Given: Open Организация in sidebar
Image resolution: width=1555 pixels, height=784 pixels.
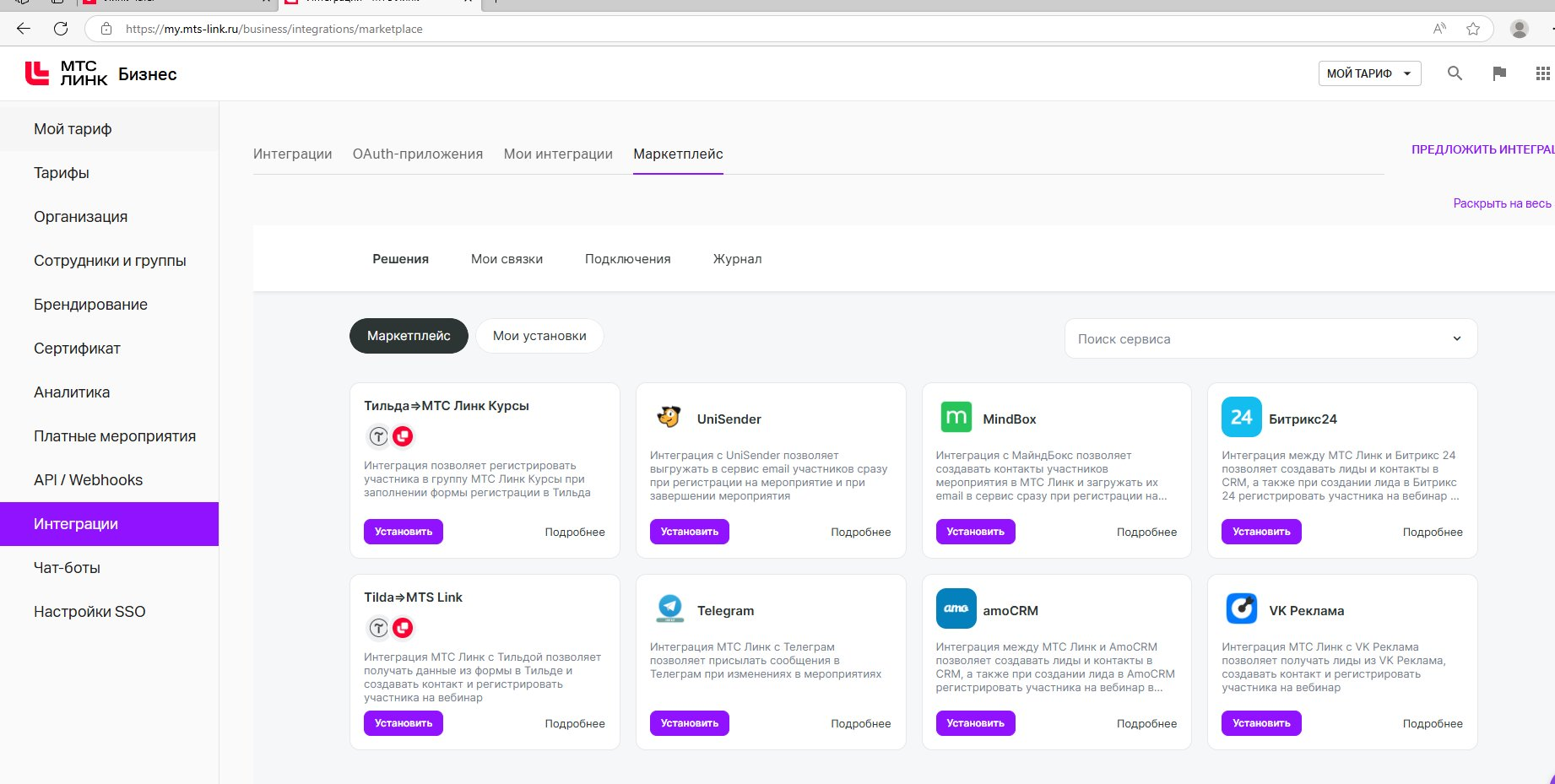Looking at the screenshot, I should pos(110,217).
